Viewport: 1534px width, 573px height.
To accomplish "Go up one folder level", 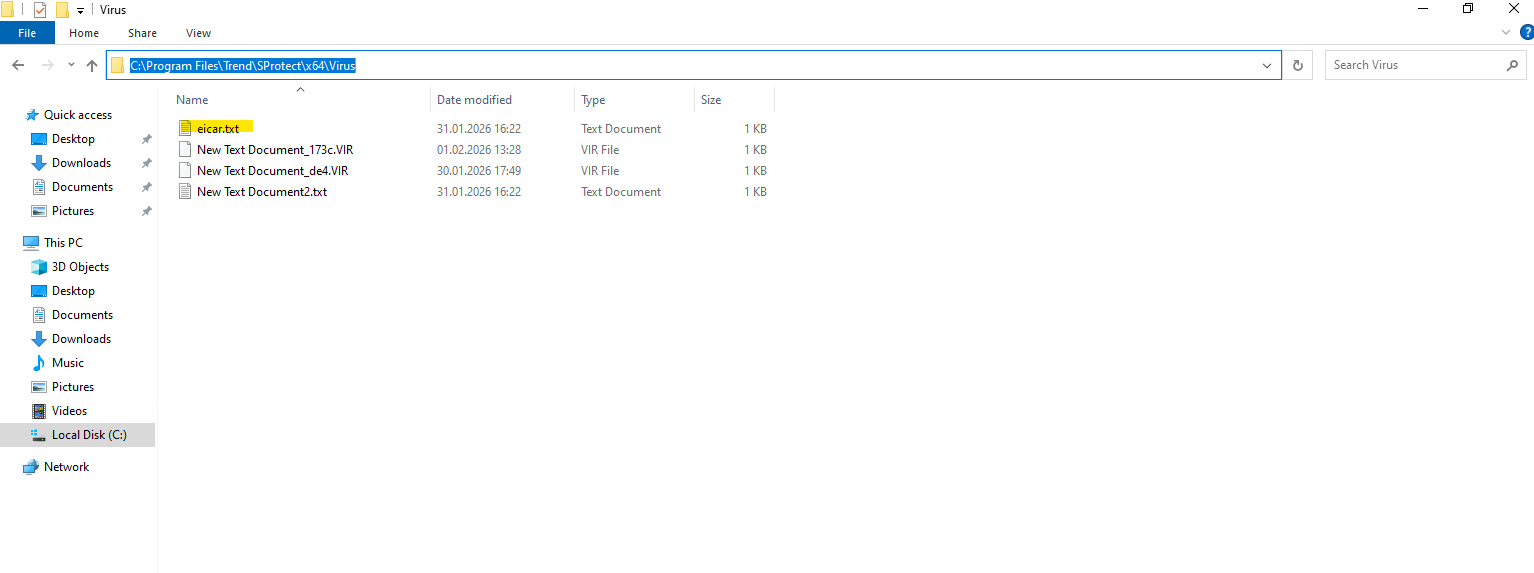I will pyautogui.click(x=92, y=65).
